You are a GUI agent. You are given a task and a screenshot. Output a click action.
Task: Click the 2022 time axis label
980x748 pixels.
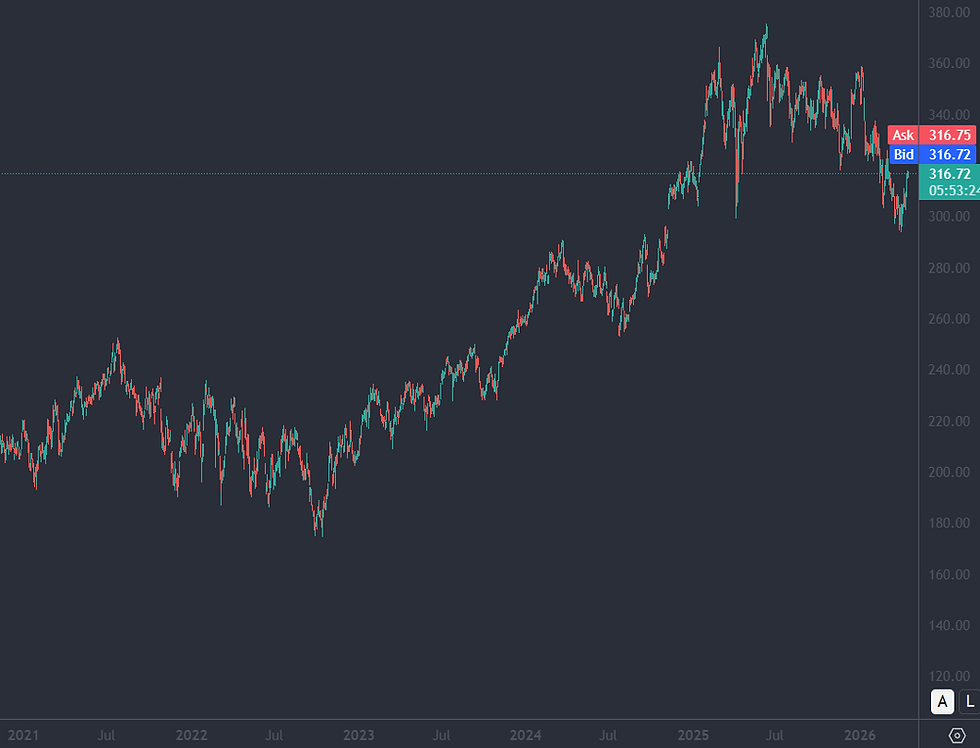(x=191, y=736)
